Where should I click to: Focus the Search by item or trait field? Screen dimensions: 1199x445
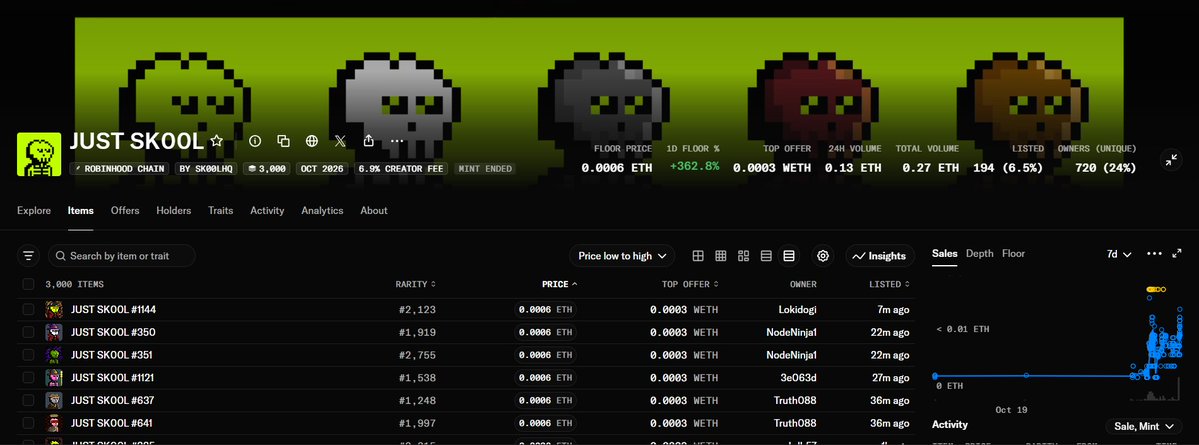[122, 255]
